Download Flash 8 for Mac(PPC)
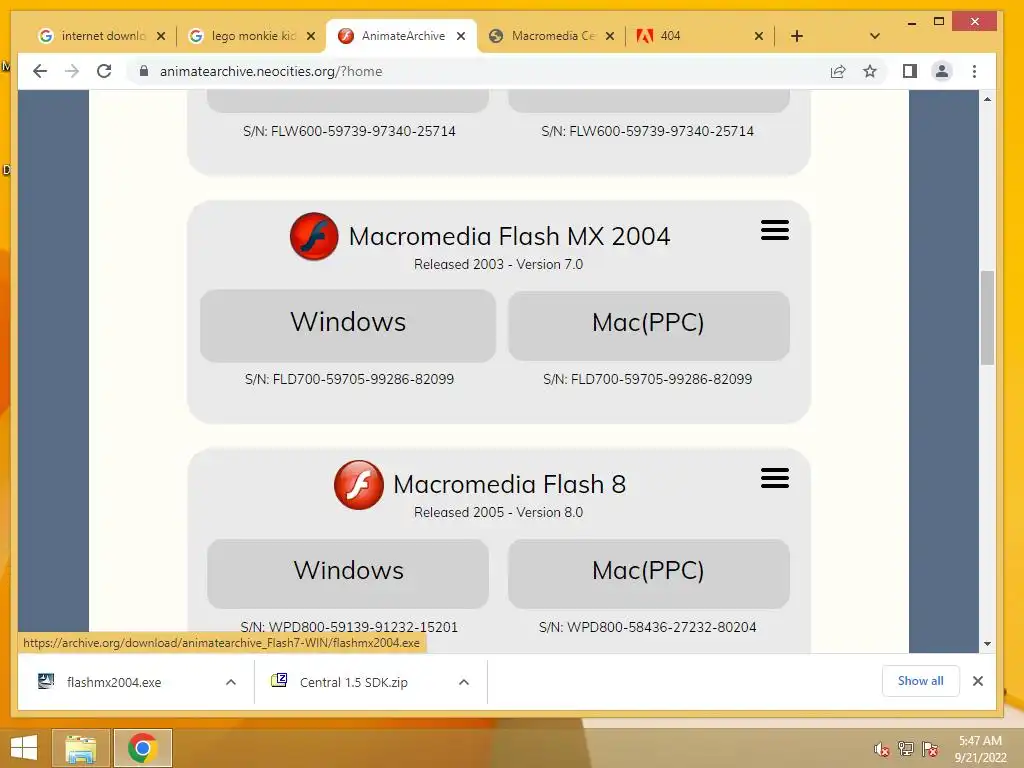The height and width of the screenshot is (768, 1024). pos(648,573)
